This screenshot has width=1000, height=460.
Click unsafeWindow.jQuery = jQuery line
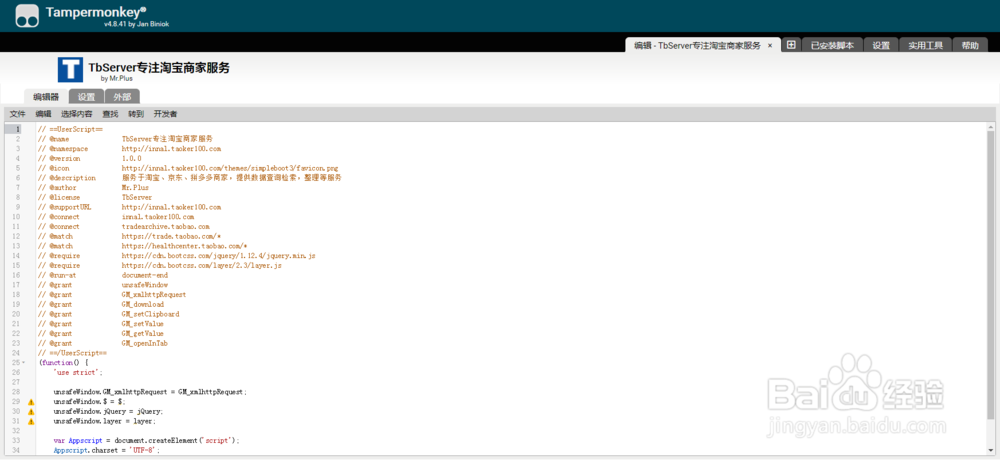[x=108, y=412]
